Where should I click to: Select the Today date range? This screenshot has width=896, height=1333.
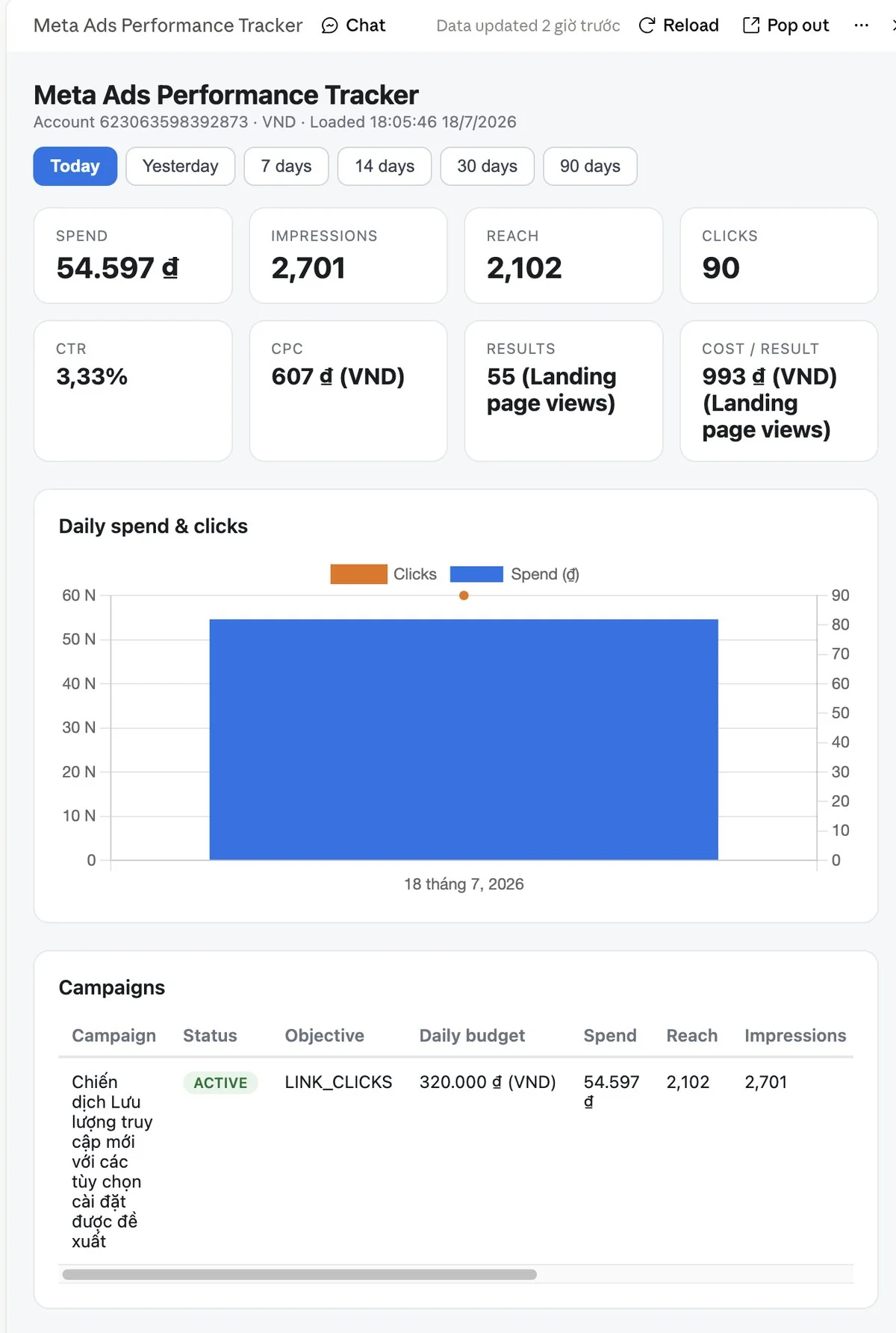[x=75, y=166]
